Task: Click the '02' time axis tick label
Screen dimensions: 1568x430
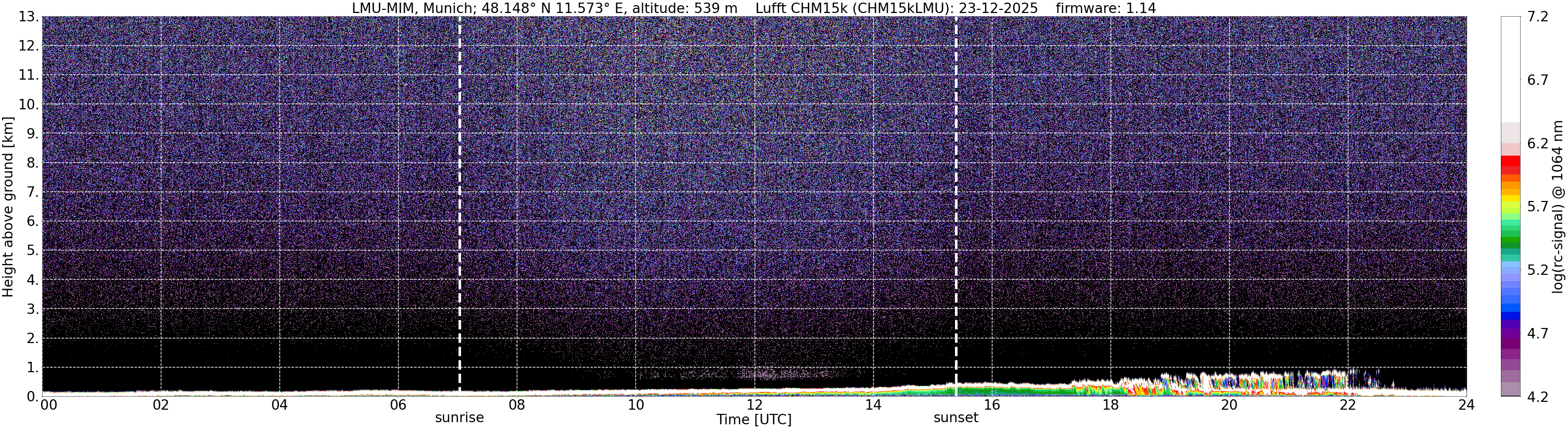Action: point(161,405)
